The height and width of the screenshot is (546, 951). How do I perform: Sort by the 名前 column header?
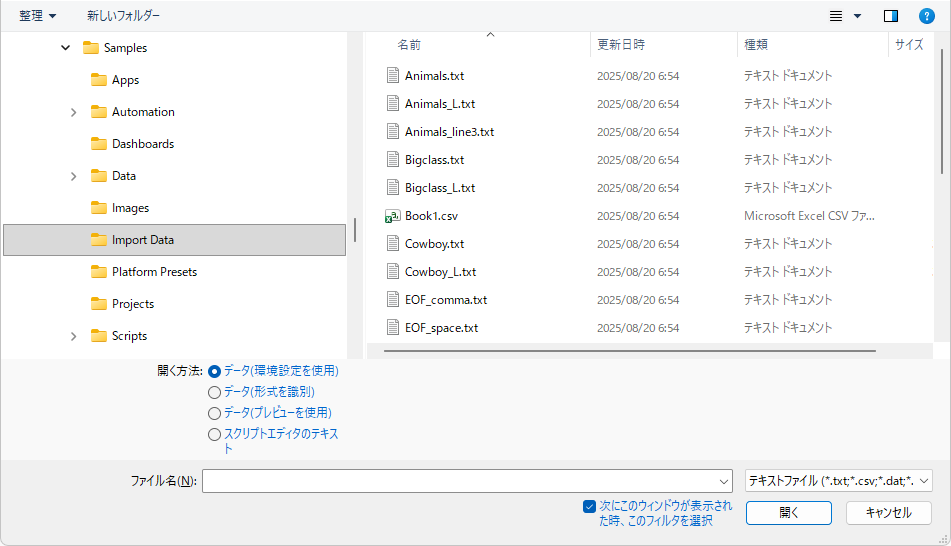(409, 45)
